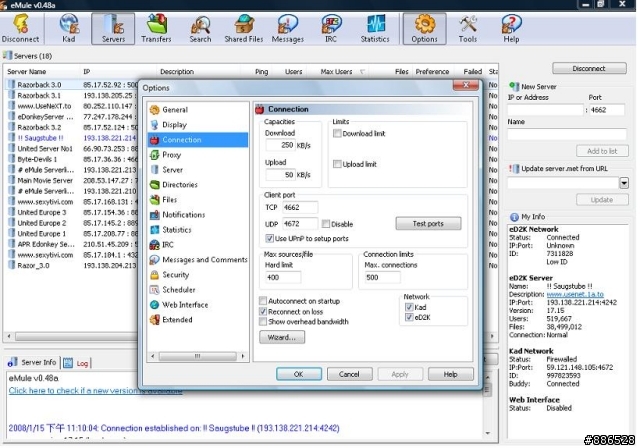Viewport: 640px width, 448px height.
Task: Confirm Options with OK button
Action: pyautogui.click(x=299, y=374)
